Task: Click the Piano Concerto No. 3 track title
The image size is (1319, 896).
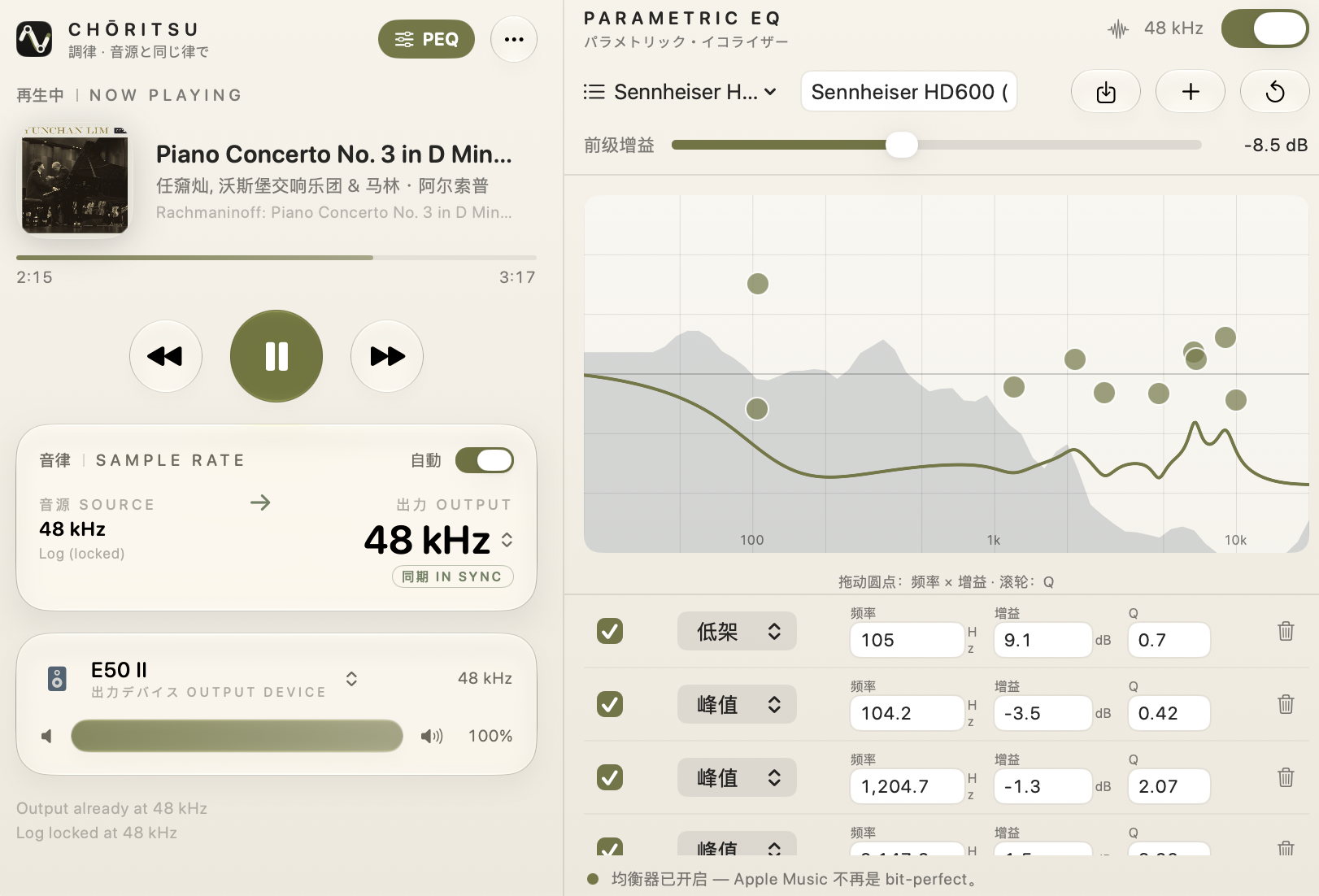Action: click(x=334, y=154)
